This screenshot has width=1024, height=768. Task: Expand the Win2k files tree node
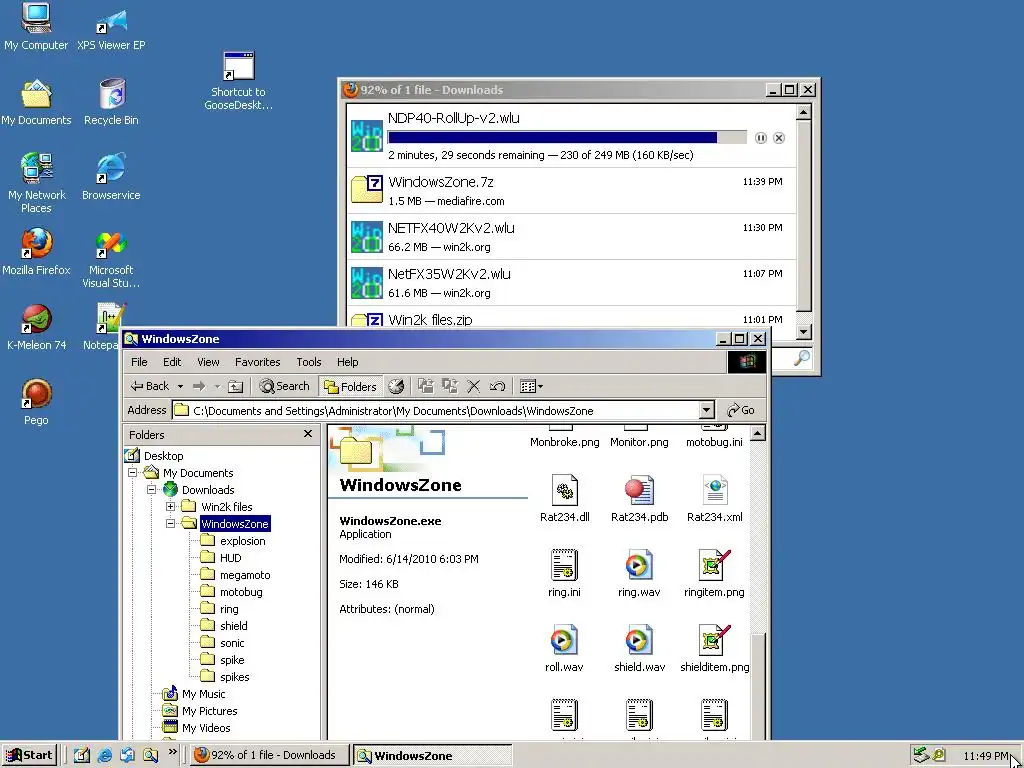170,506
